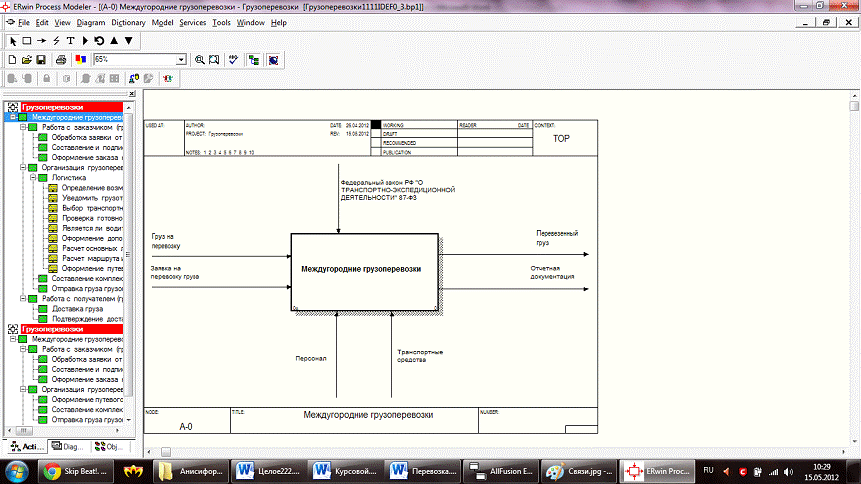Image resolution: width=861 pixels, height=484 pixels.
Task: Mark the RECOMMENDED status box
Action: [x=376, y=144]
